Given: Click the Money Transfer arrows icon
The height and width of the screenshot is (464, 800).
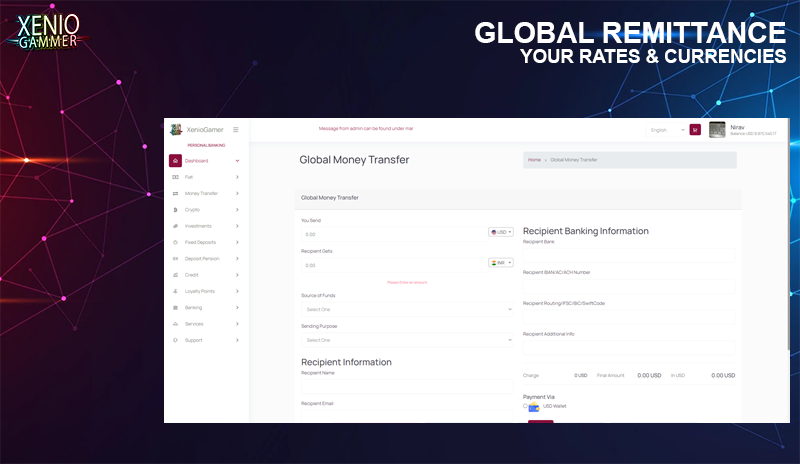Looking at the screenshot, I should click(175, 193).
